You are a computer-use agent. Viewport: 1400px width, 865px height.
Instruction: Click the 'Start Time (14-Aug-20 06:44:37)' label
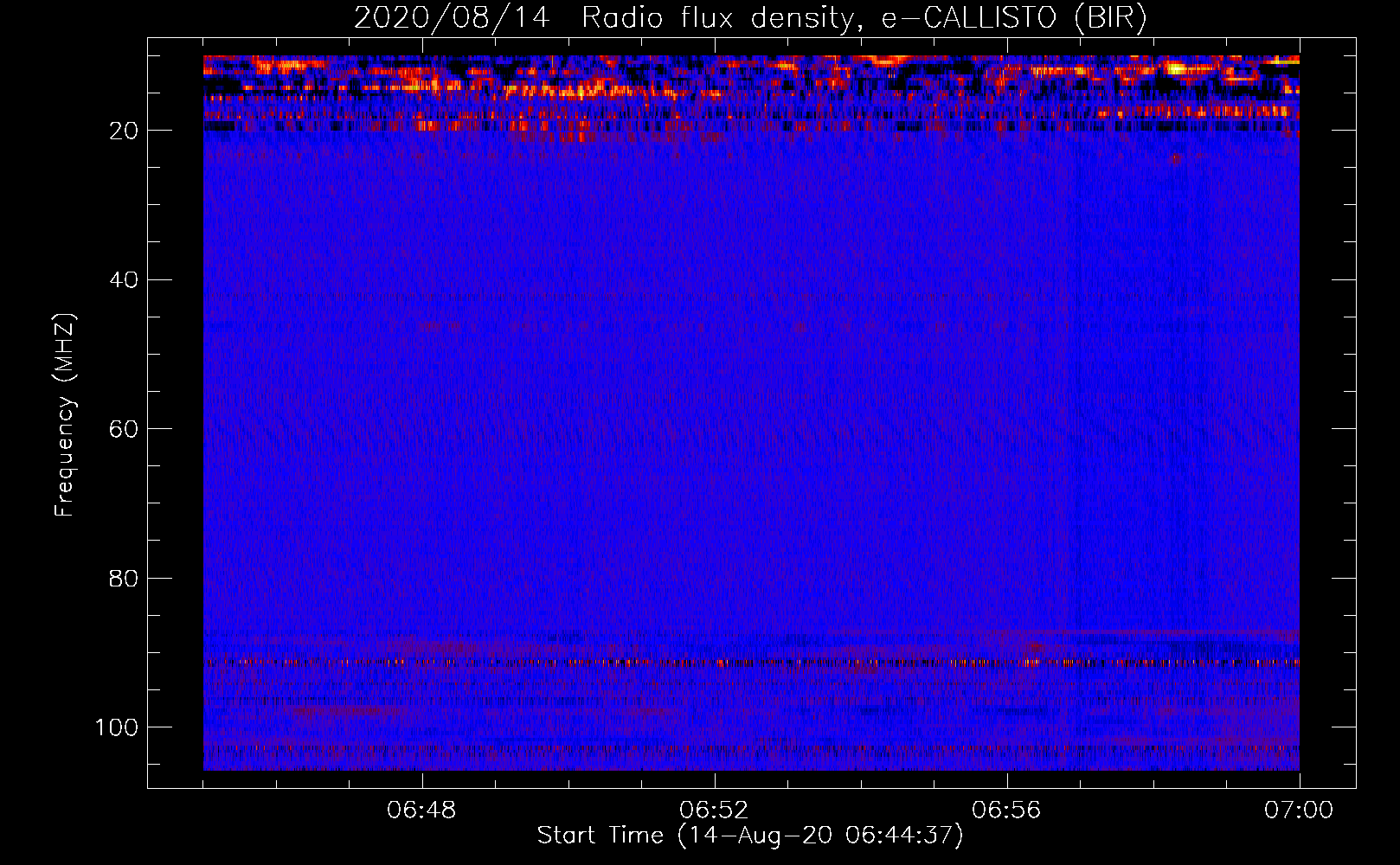[750, 836]
